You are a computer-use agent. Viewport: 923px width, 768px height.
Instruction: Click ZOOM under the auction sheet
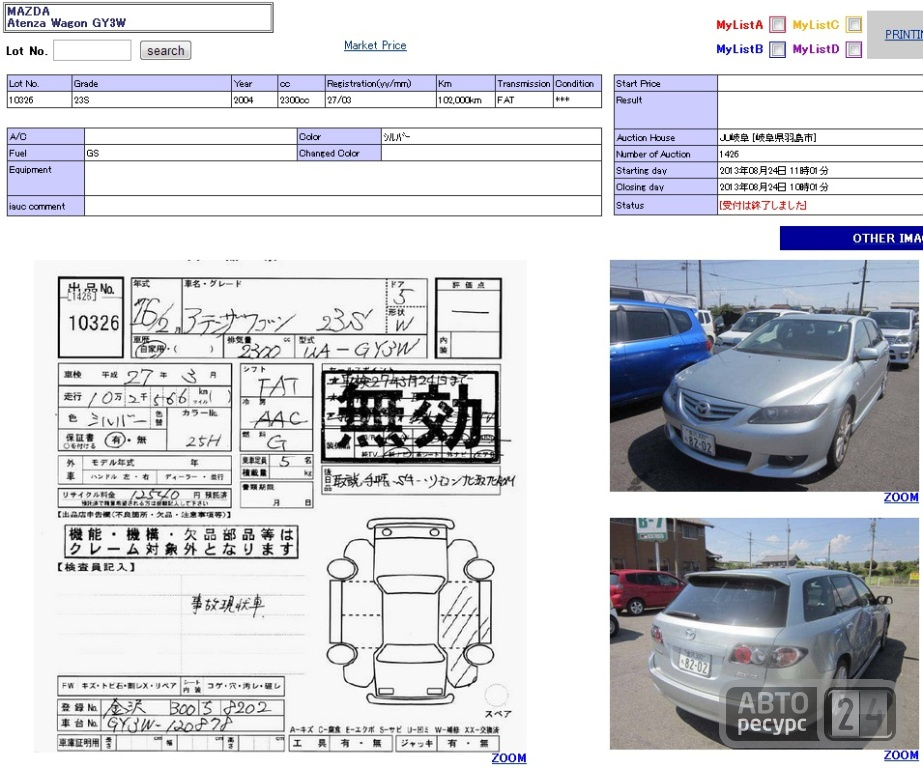point(509,758)
